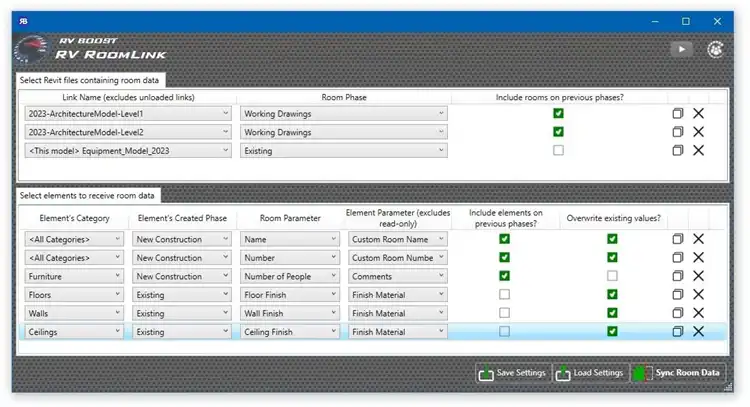This screenshot has height=407, width=750.
Task: Duplicate the 2023-ArchitectureModel-Level2 link row
Action: [677, 132]
